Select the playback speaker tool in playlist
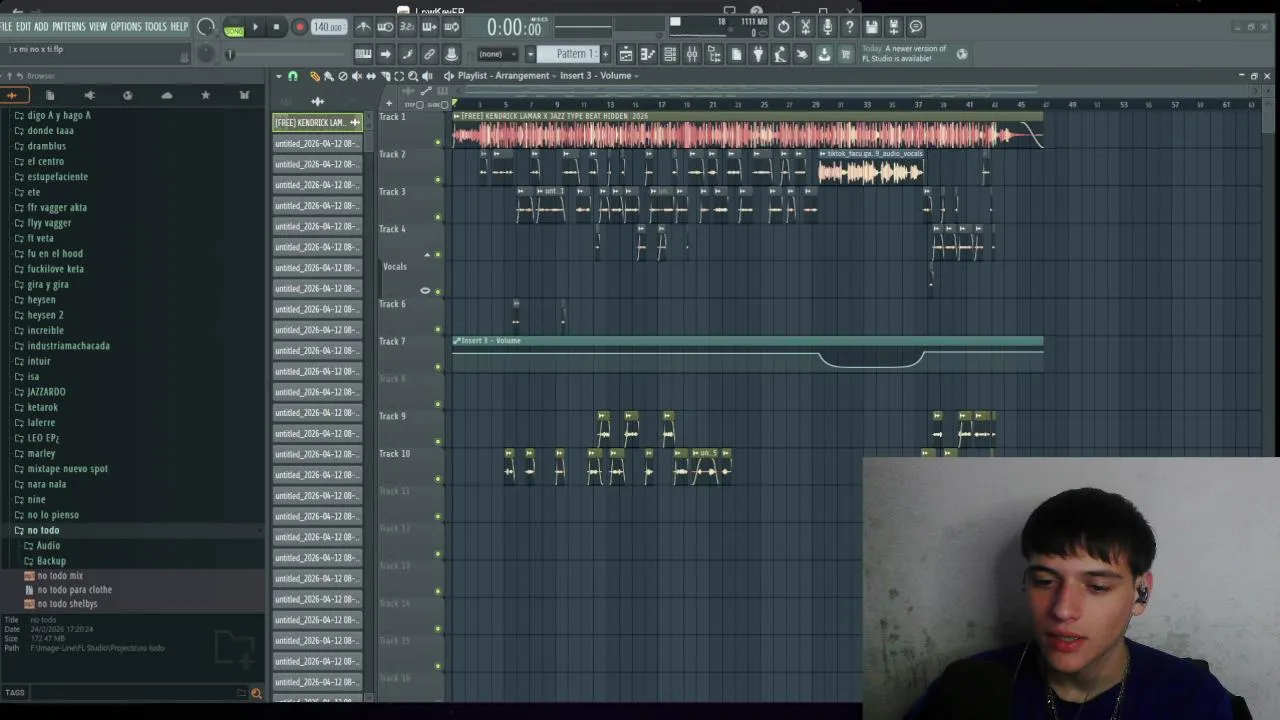 [427, 76]
